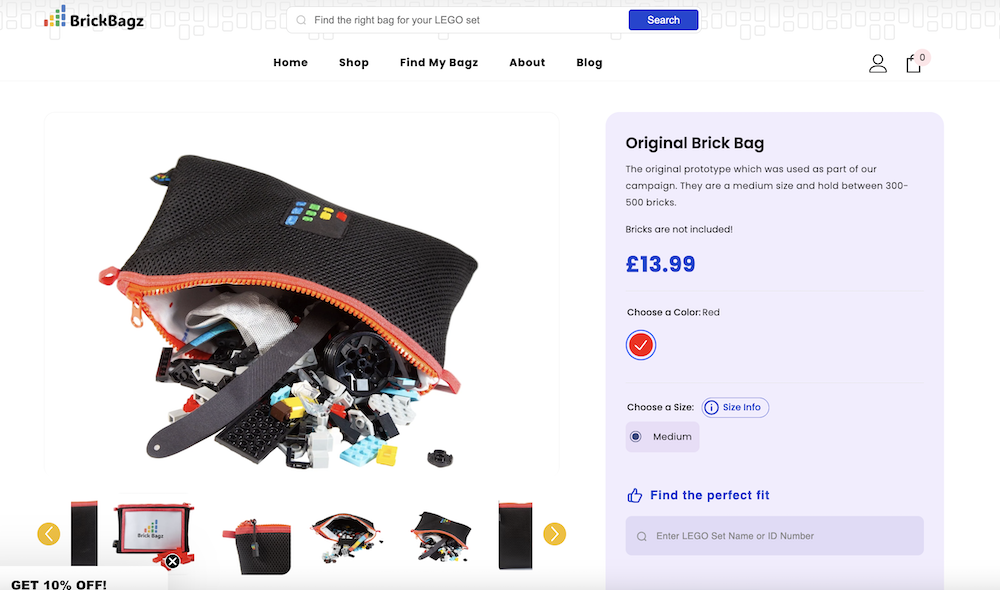This screenshot has height=590, width=1000.
Task: Click the Search button
Action: click(x=663, y=20)
